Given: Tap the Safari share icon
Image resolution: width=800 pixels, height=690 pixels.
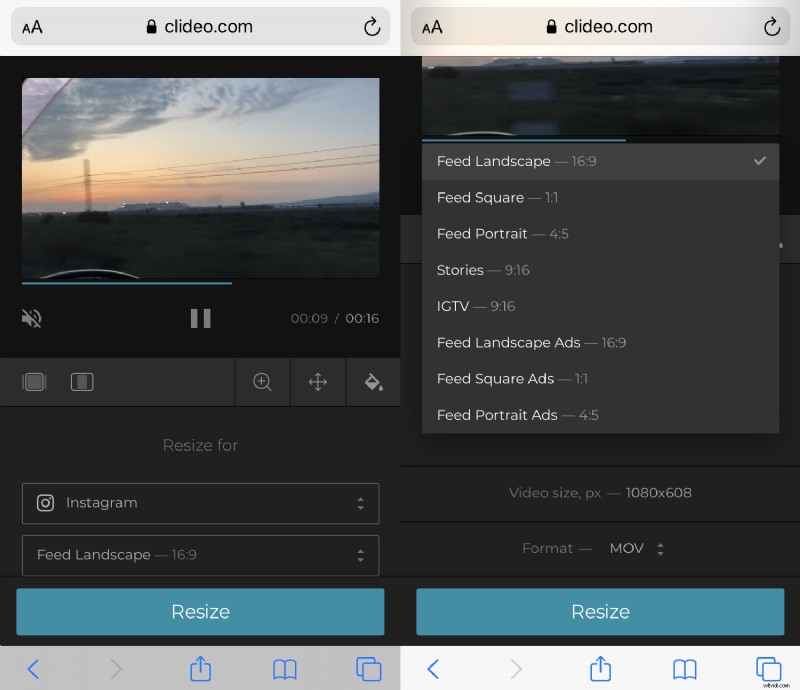Looking at the screenshot, I should 200,669.
